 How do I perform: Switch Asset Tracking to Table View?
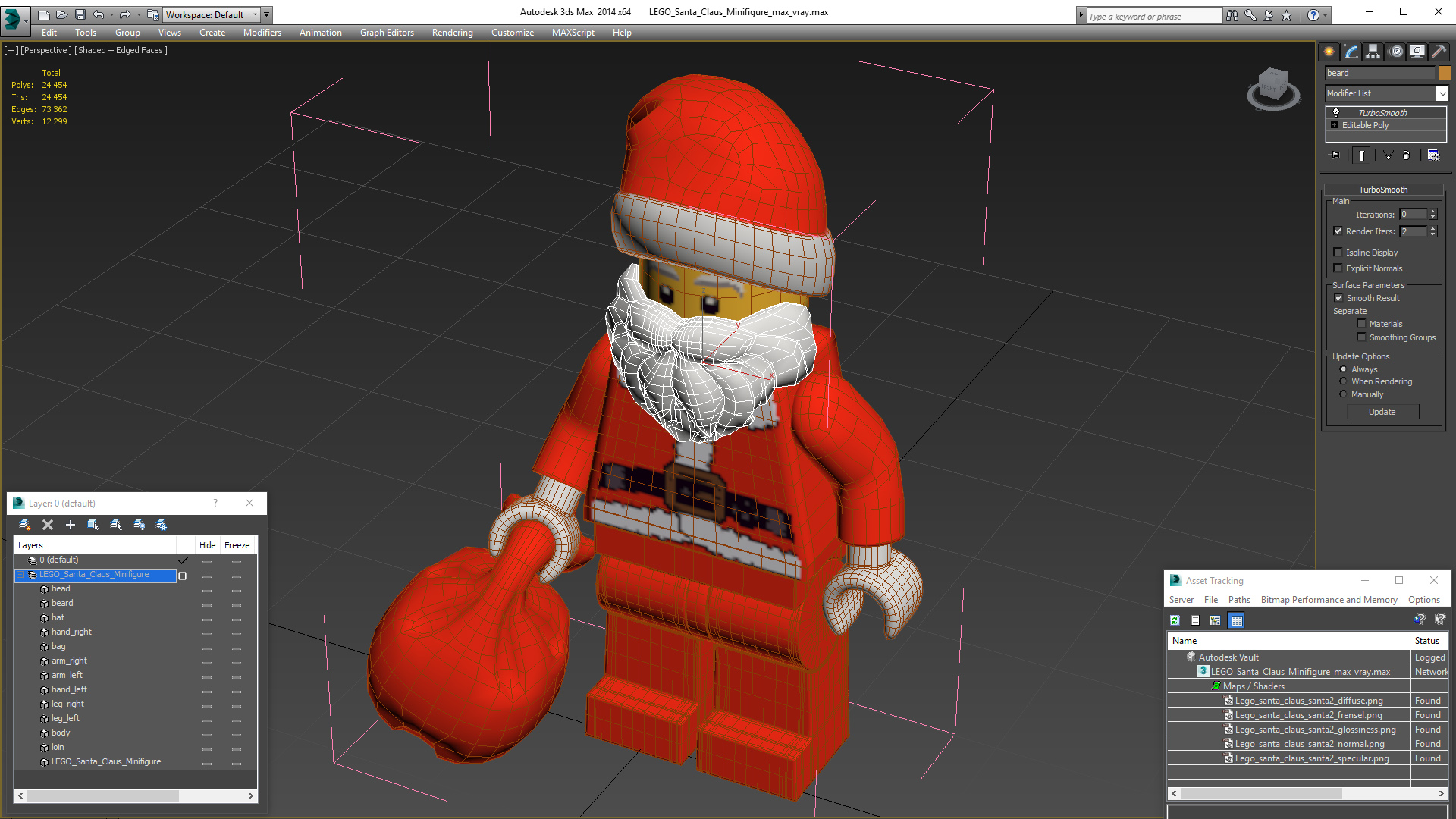tap(1237, 620)
